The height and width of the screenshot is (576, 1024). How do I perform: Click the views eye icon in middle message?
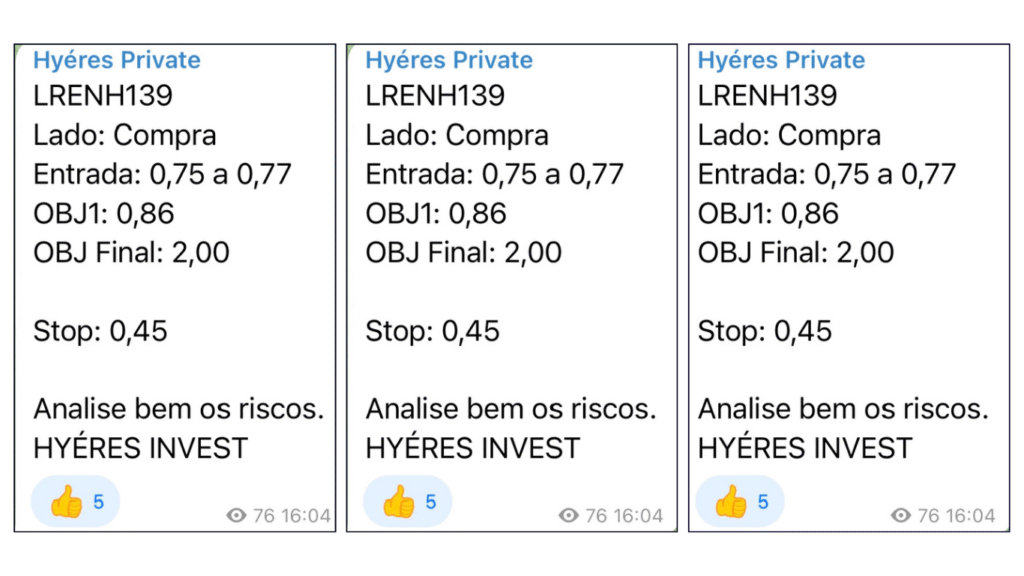click(x=569, y=516)
